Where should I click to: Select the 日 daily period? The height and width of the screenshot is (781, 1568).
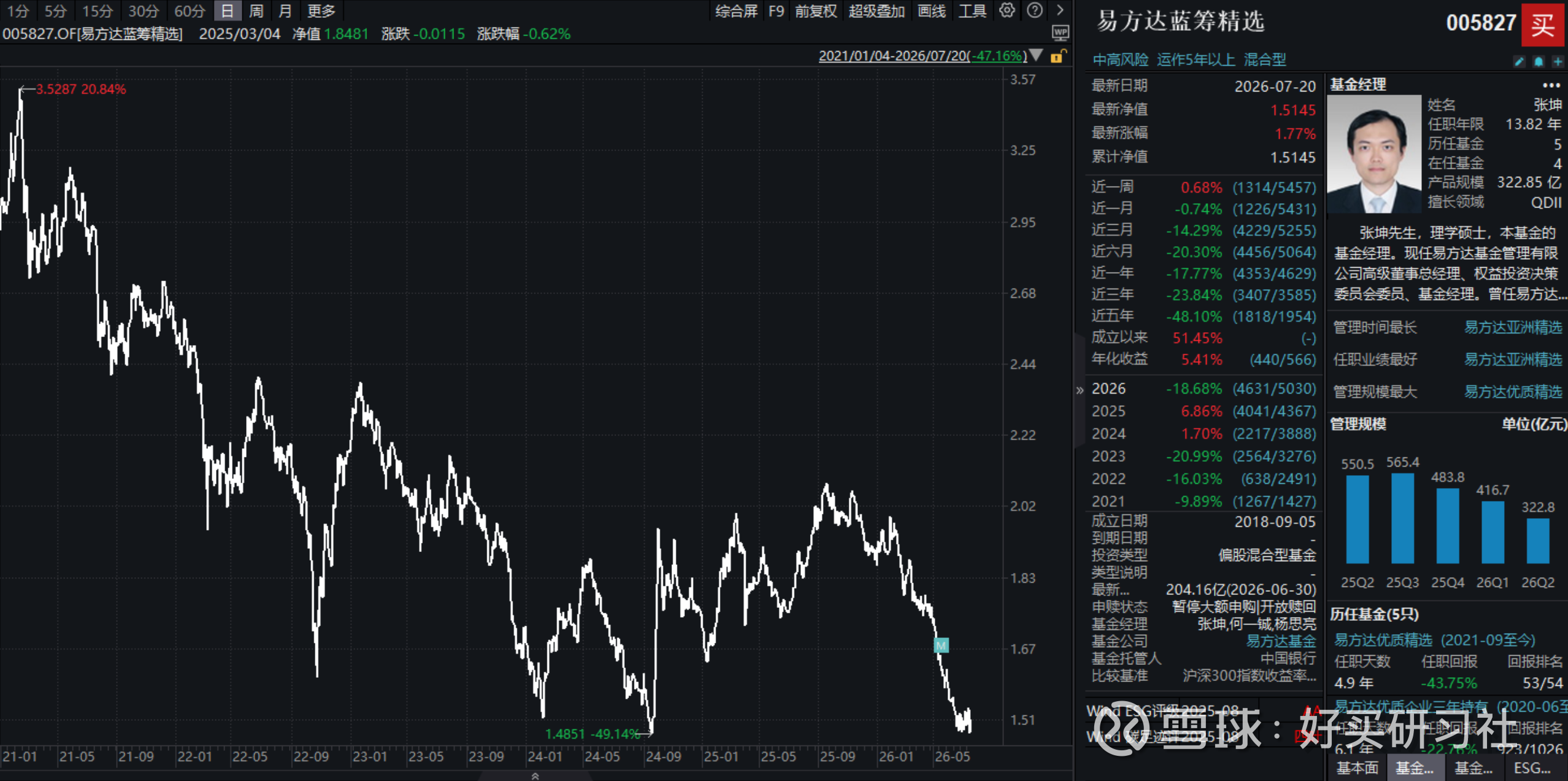[x=227, y=11]
